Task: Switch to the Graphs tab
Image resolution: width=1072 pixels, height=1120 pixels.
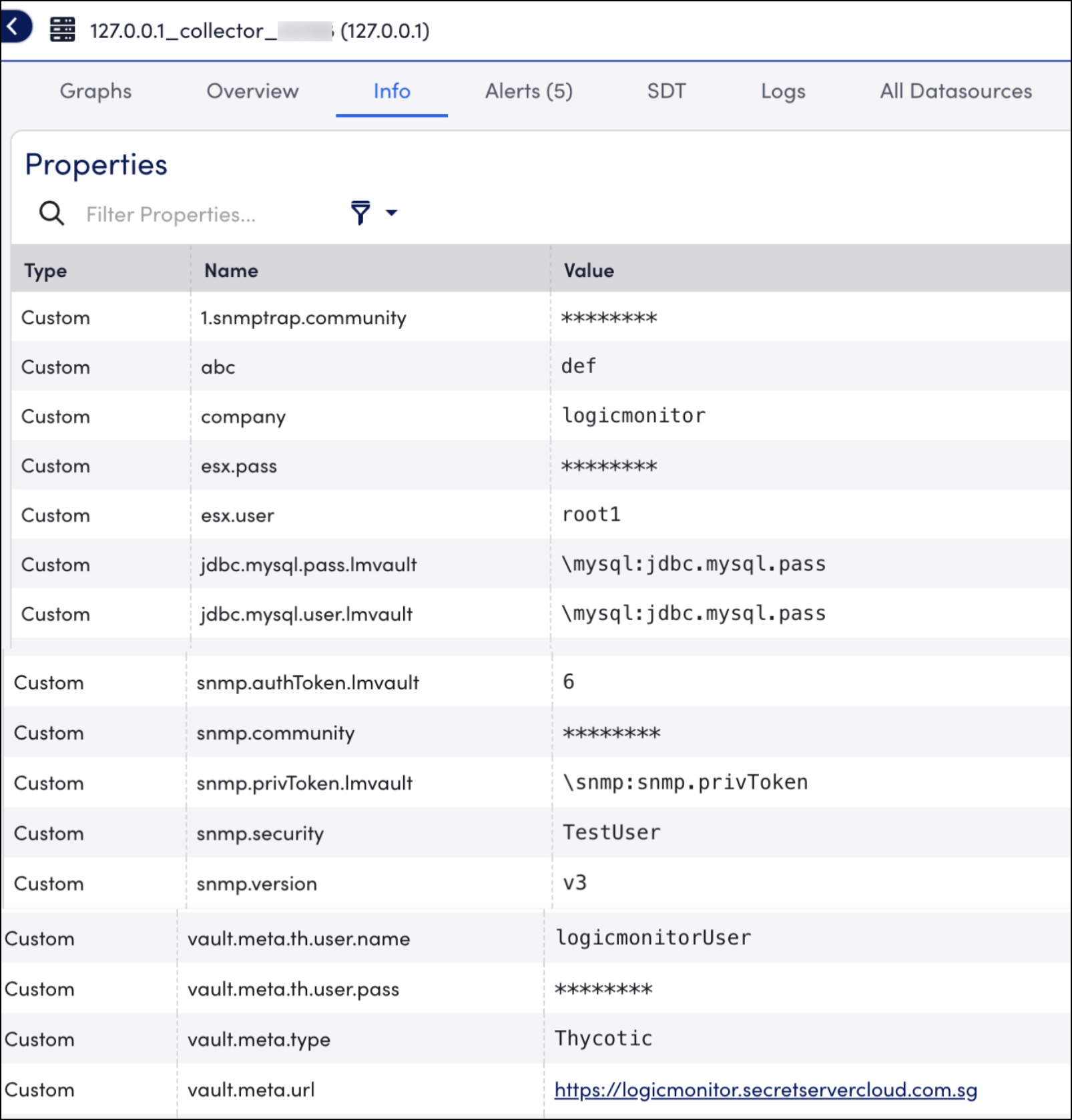Action: [x=95, y=91]
